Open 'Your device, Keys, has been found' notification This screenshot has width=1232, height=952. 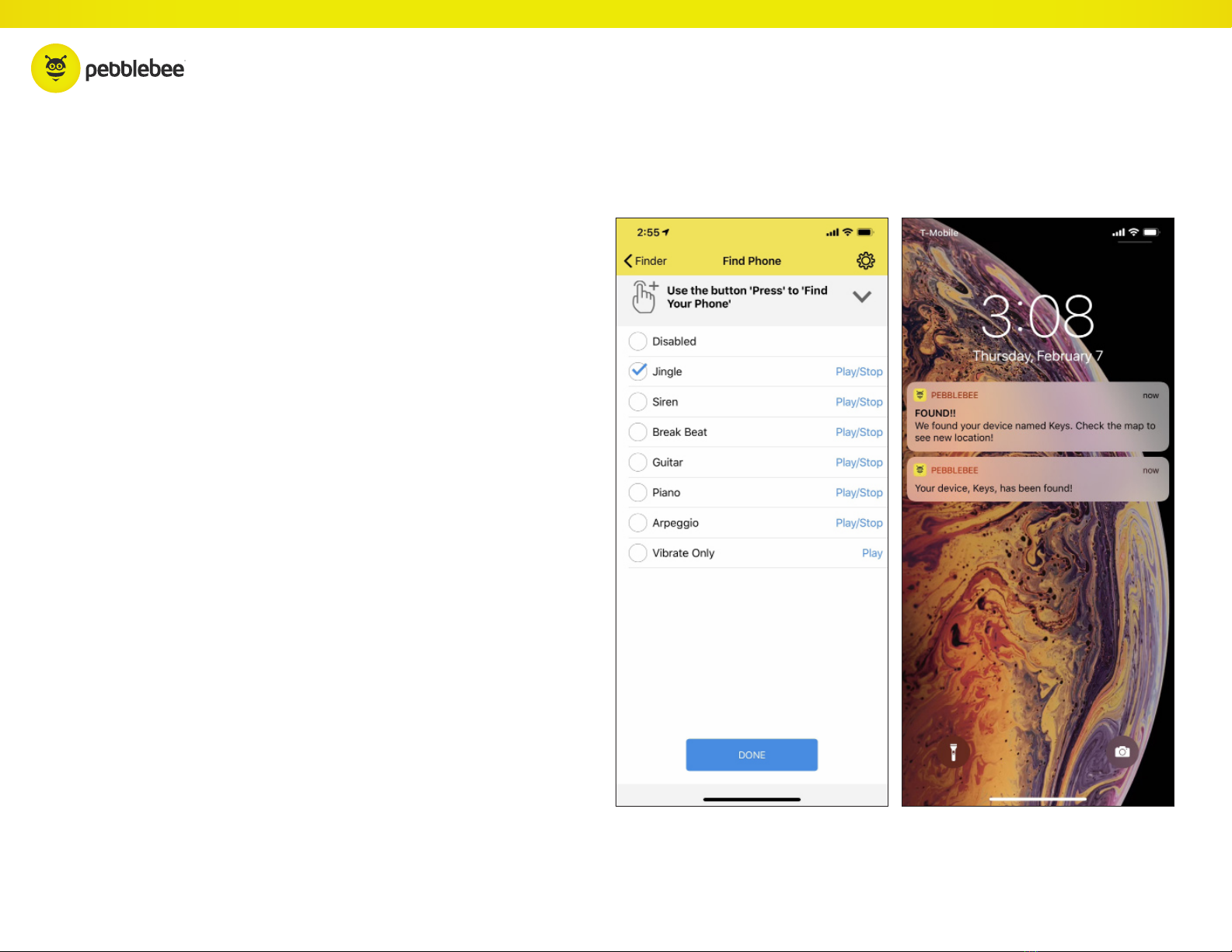click(x=1038, y=479)
